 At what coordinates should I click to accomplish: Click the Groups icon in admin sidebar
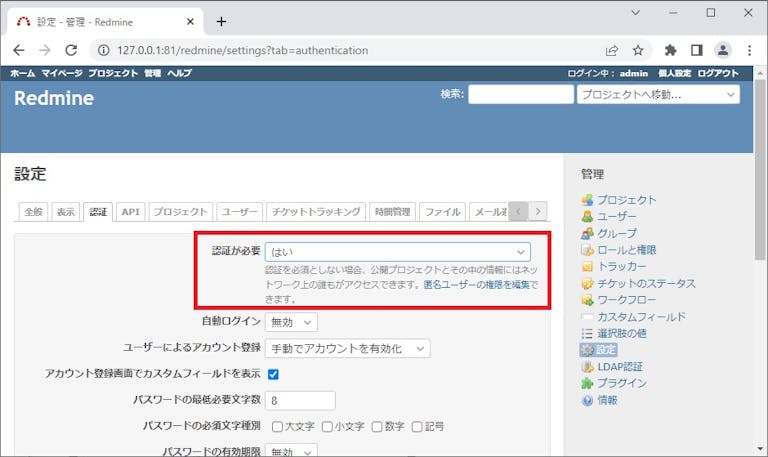tap(587, 233)
